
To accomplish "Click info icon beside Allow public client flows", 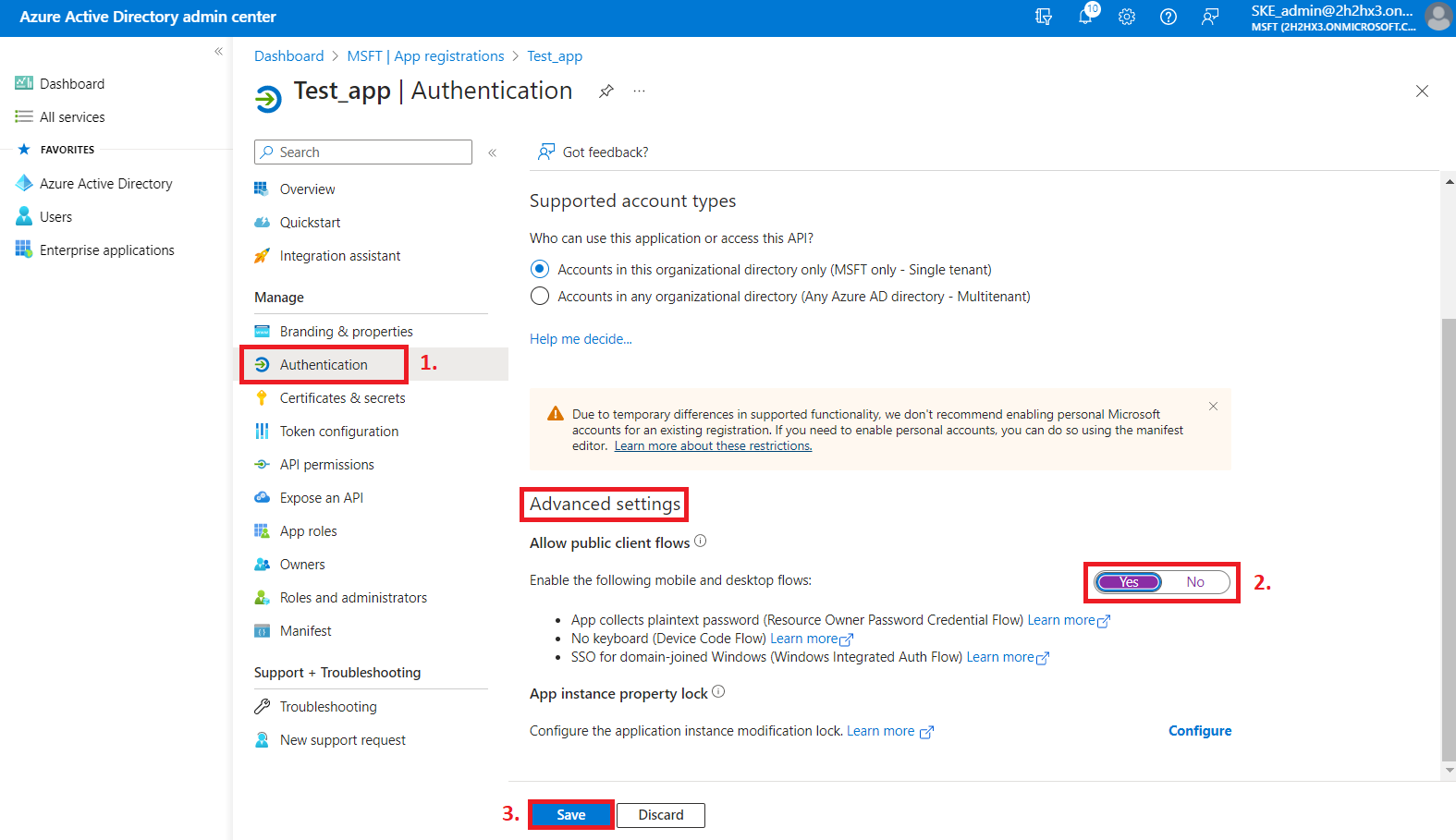I will coord(701,542).
